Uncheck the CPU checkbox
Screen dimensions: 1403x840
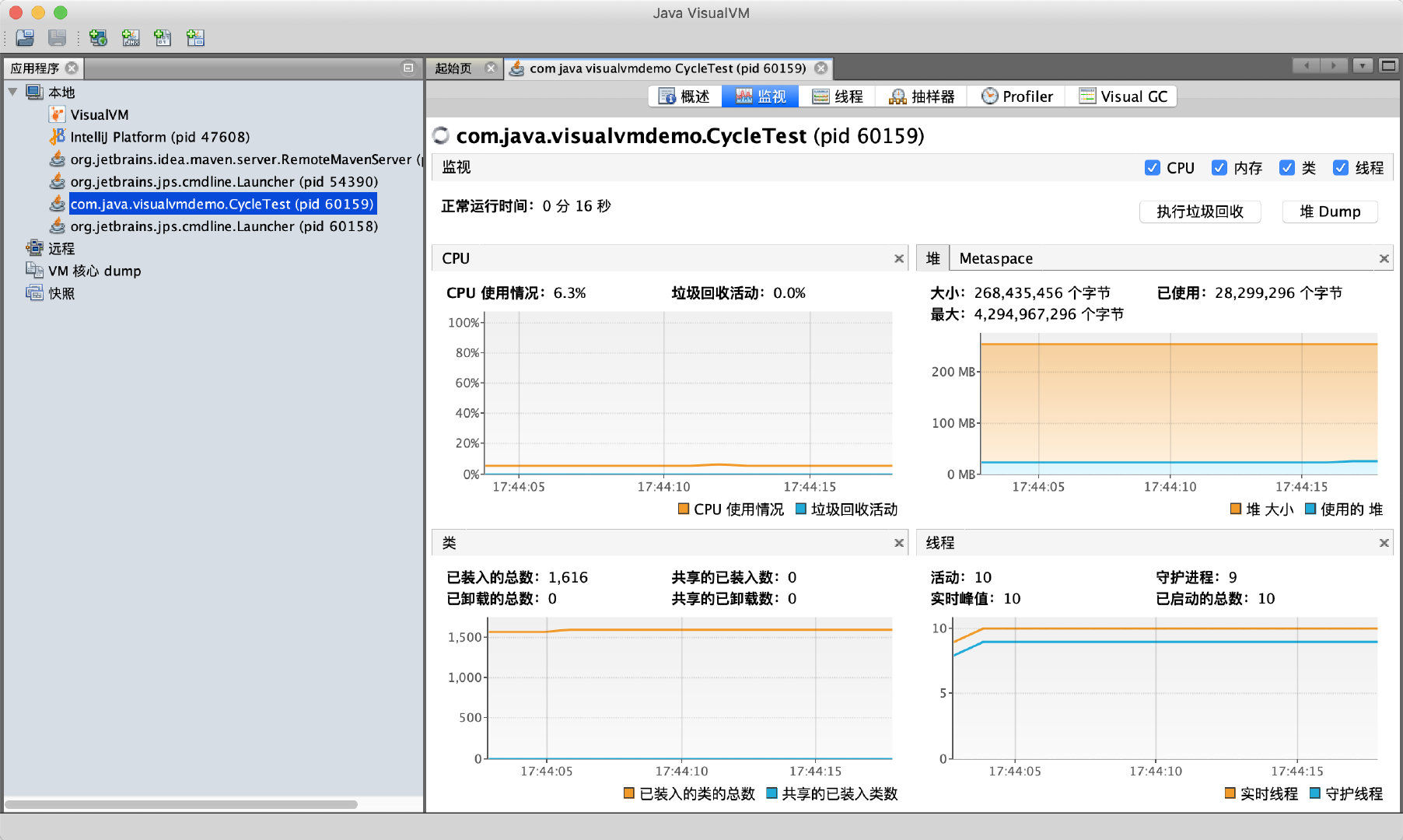tap(1153, 168)
